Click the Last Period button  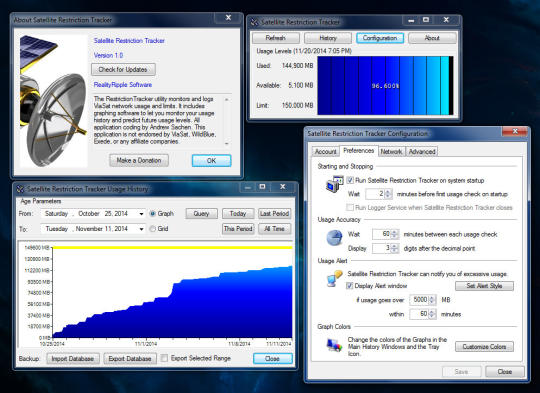[274, 214]
